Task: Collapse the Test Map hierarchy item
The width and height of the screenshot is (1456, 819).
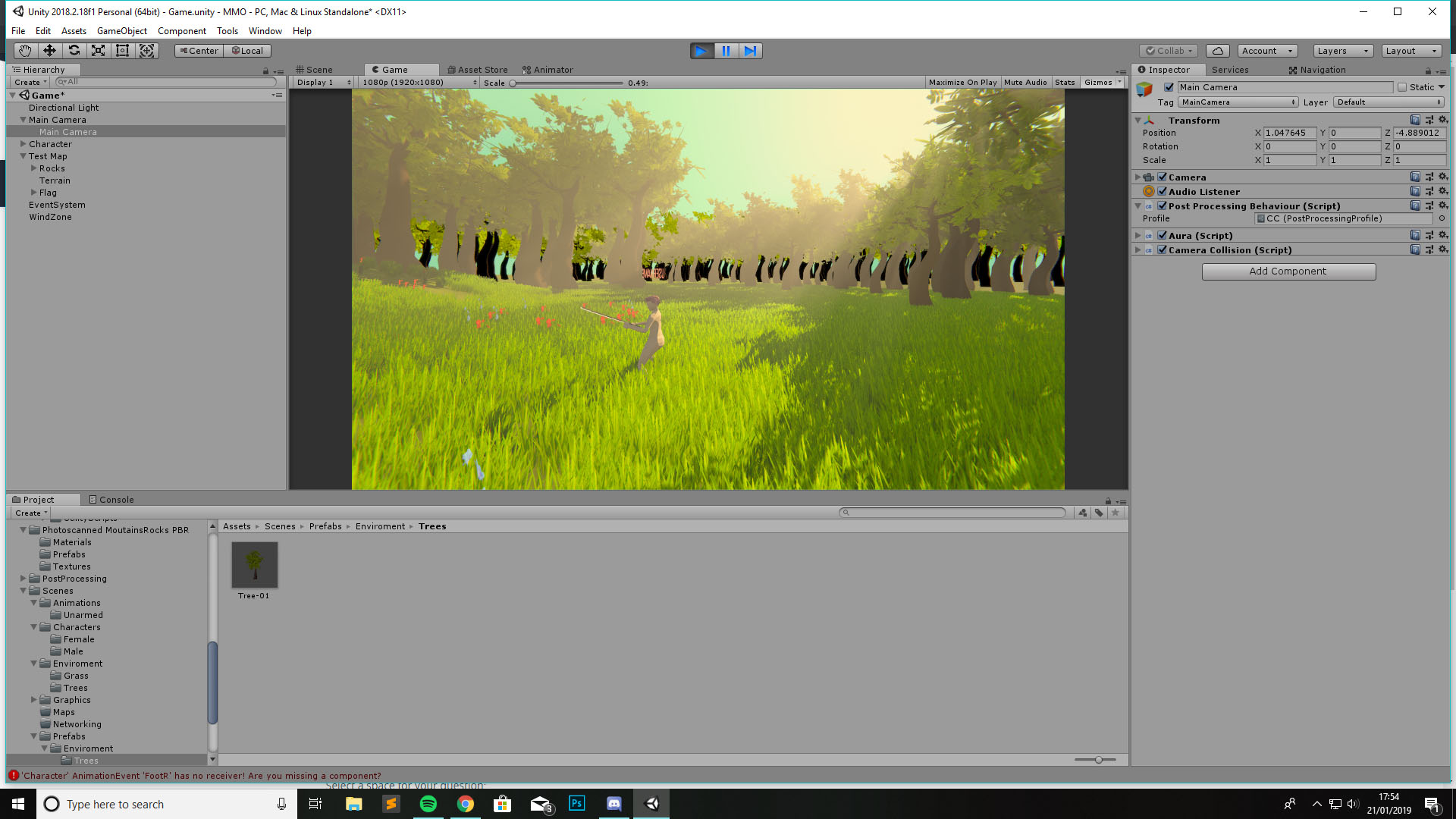Action: (23, 156)
